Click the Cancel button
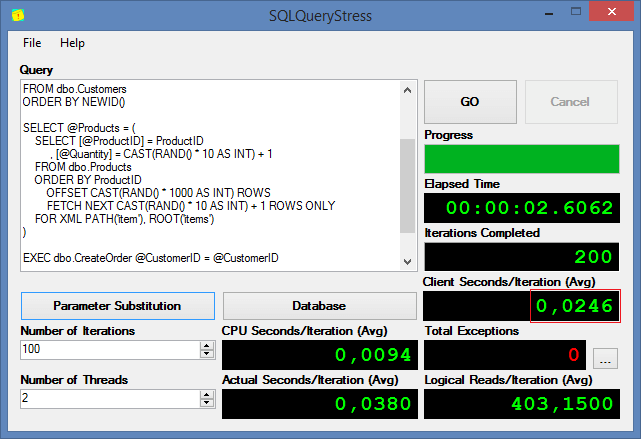The width and height of the screenshot is (641, 439). click(x=571, y=102)
